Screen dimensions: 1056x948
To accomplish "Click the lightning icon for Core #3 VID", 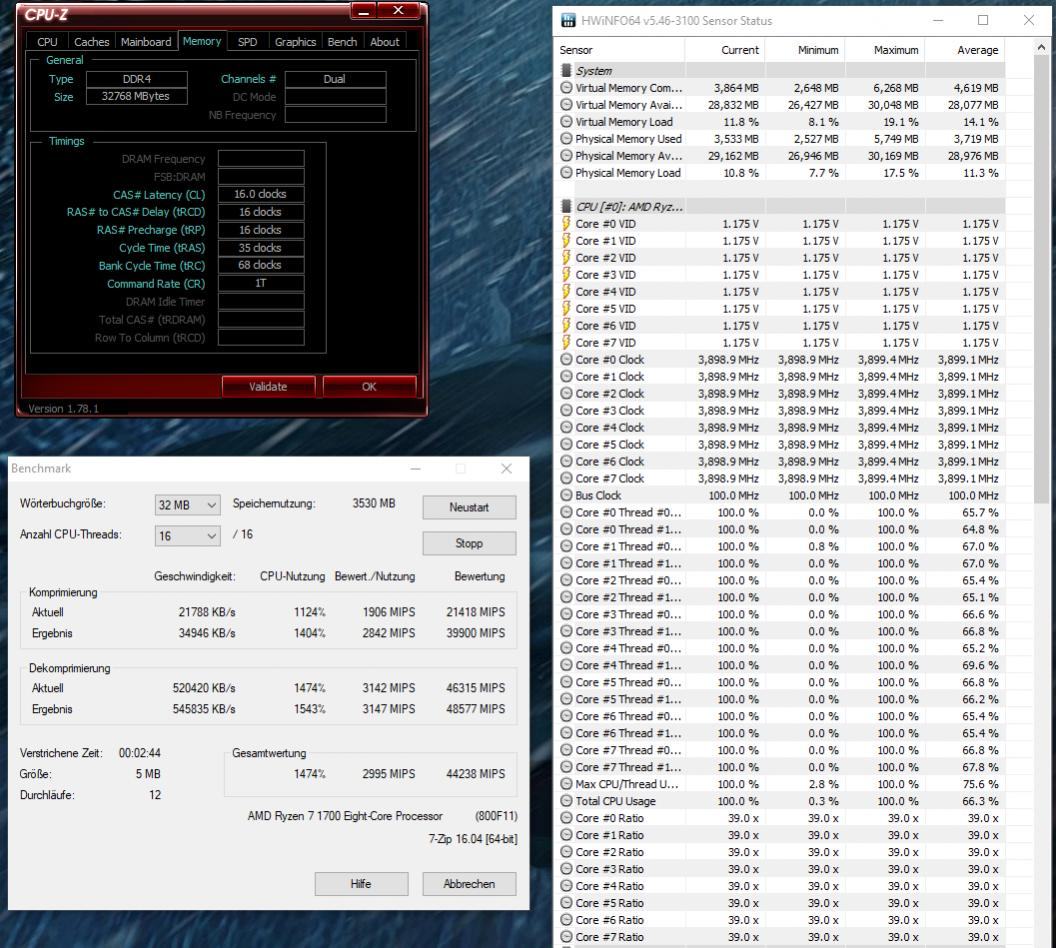I will pos(566,275).
